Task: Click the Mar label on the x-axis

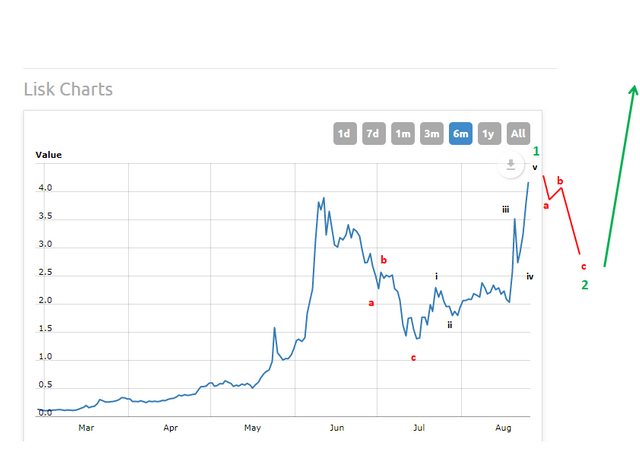Action: (x=86, y=427)
